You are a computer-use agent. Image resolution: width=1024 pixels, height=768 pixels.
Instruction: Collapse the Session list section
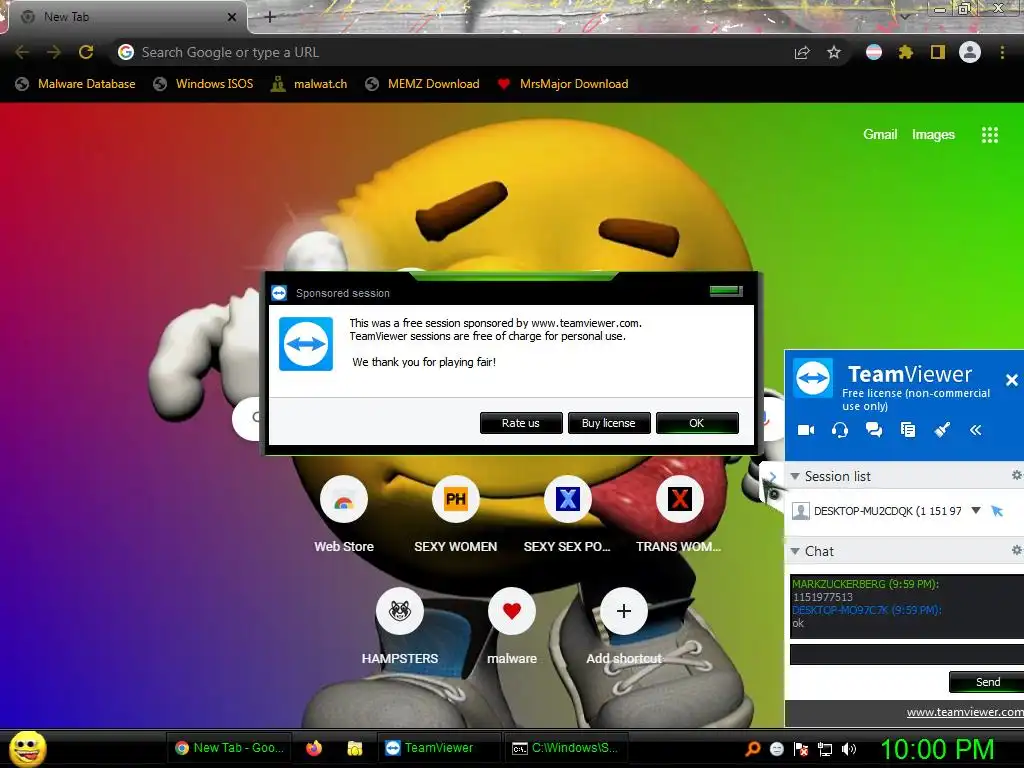click(x=795, y=476)
